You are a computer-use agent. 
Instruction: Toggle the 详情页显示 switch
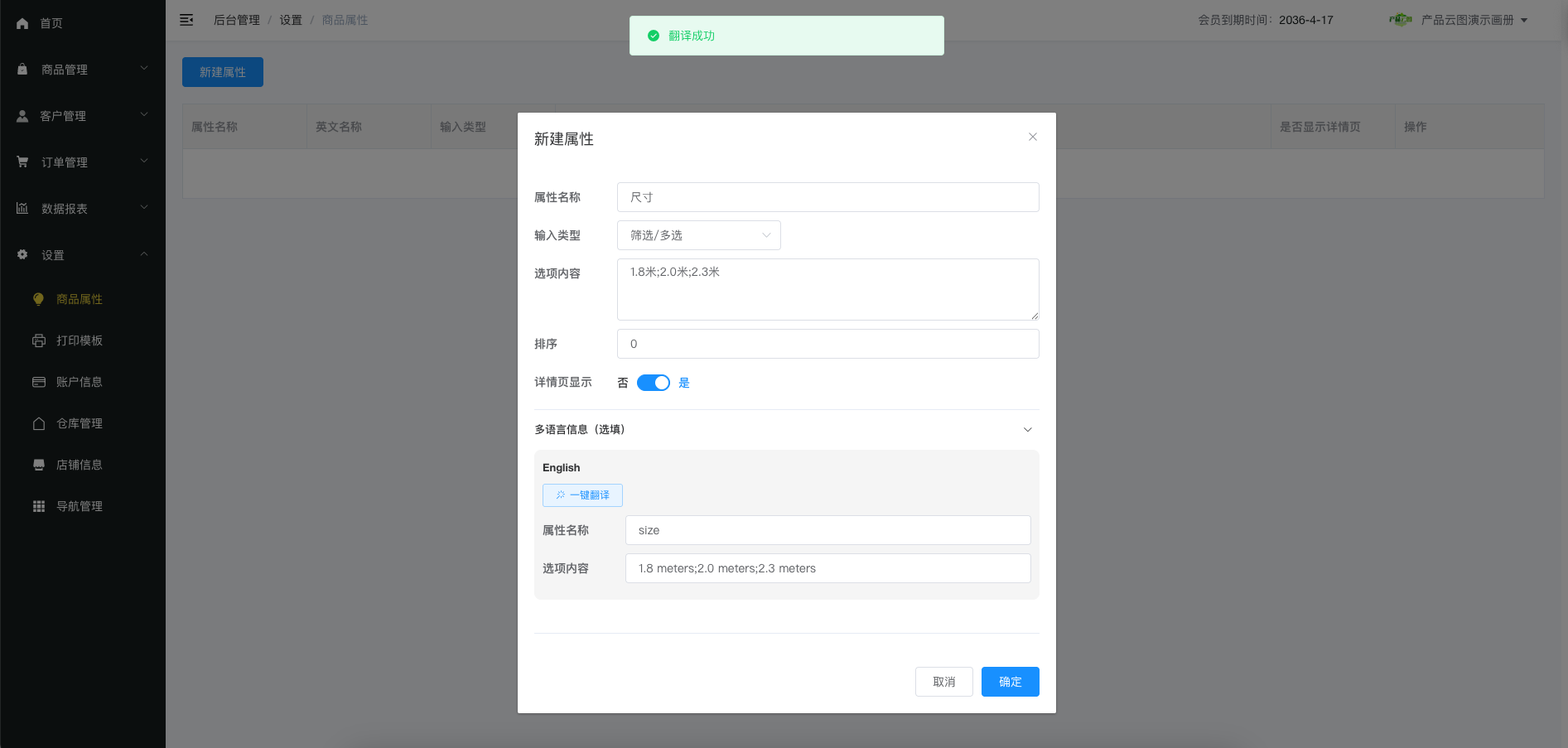tap(654, 383)
